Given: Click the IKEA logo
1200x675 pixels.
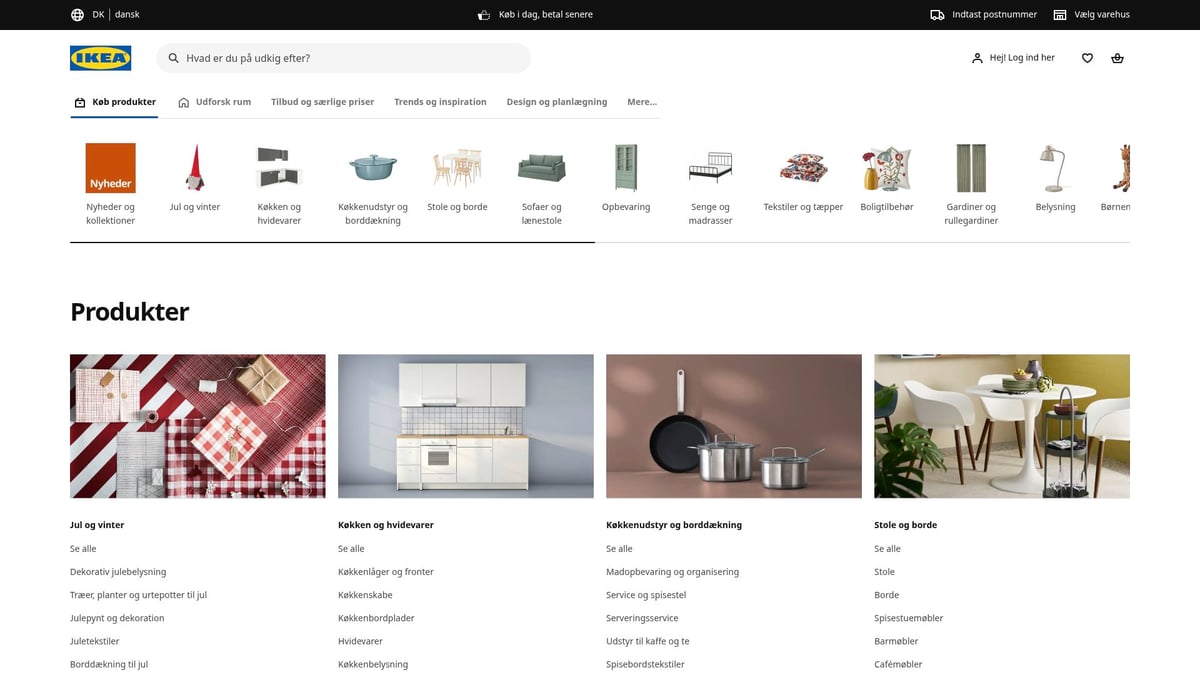Looking at the screenshot, I should 100,58.
